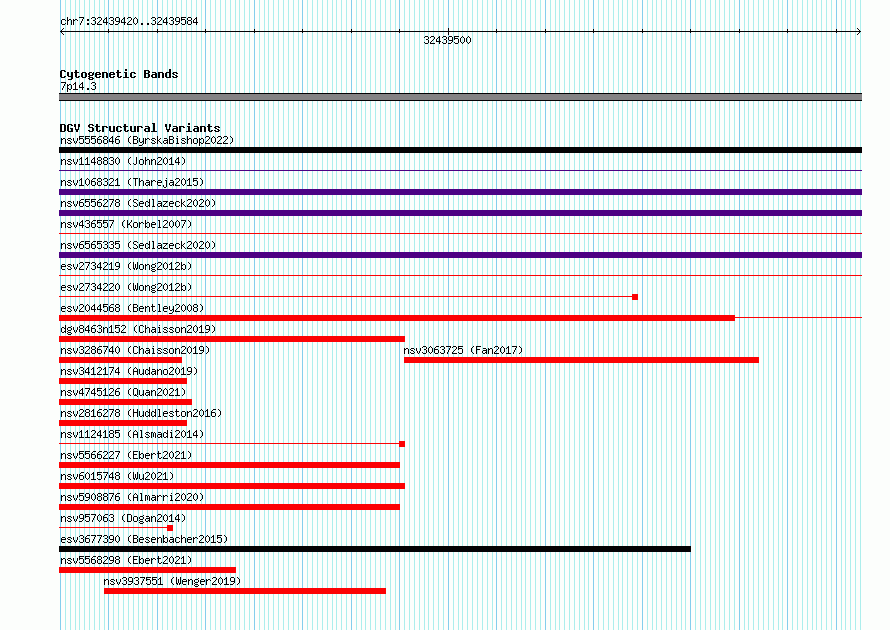Click the red bar of nsv3063725 (Fan2017)

pos(581,360)
